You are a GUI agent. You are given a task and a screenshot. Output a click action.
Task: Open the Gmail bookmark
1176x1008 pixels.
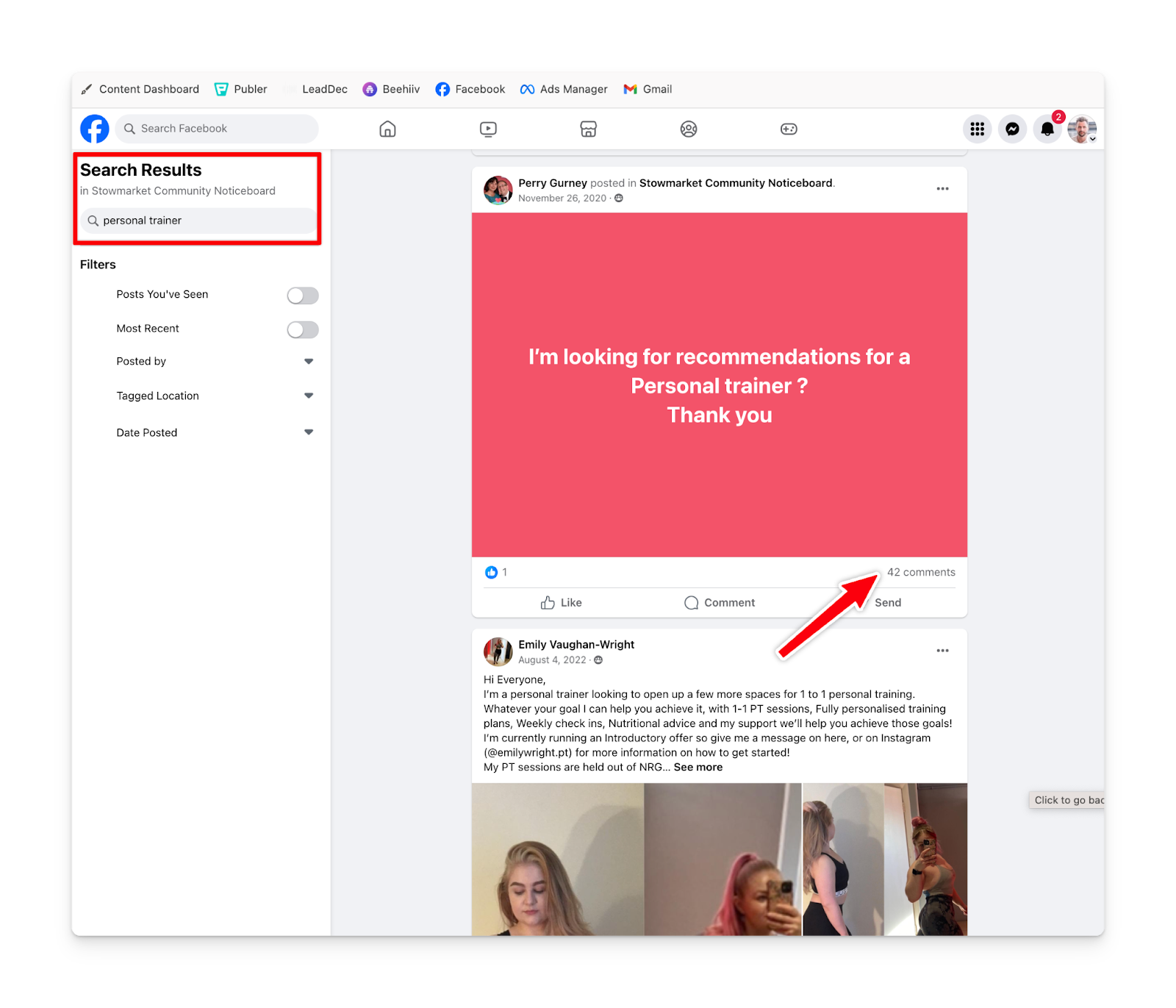[x=648, y=89]
